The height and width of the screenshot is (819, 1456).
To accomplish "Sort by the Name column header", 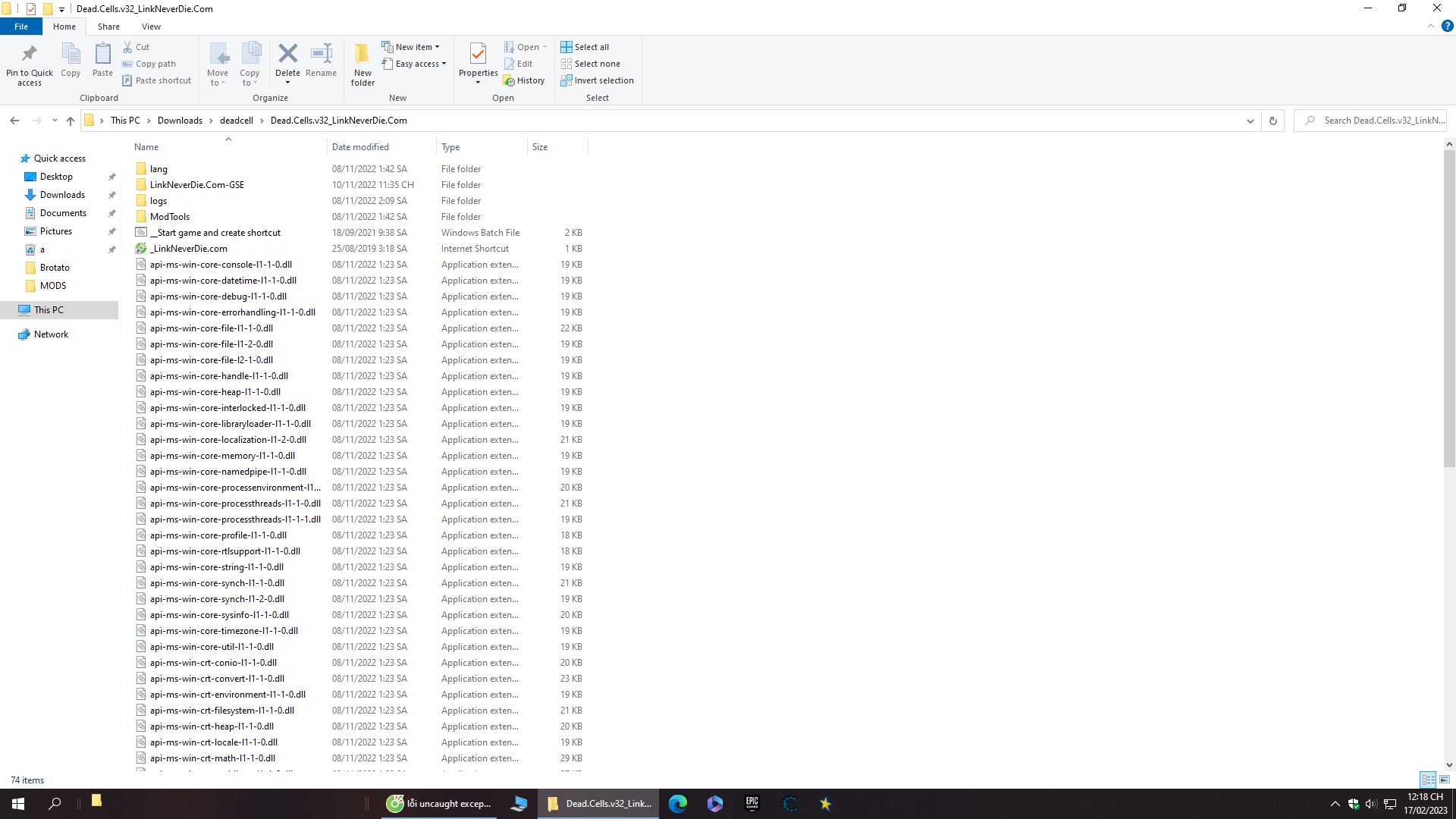I will [146, 147].
